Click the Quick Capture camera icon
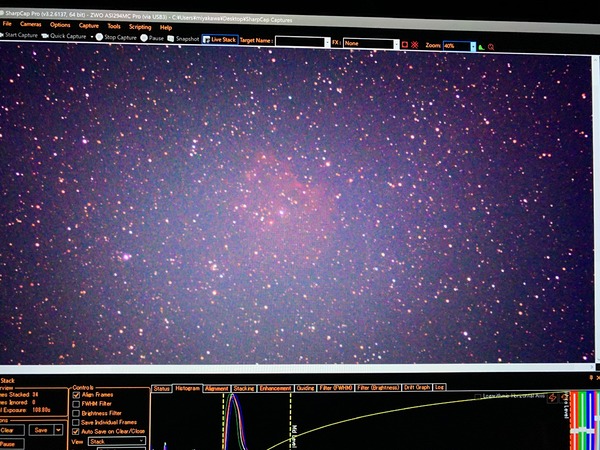The image size is (600, 450). pos(45,36)
